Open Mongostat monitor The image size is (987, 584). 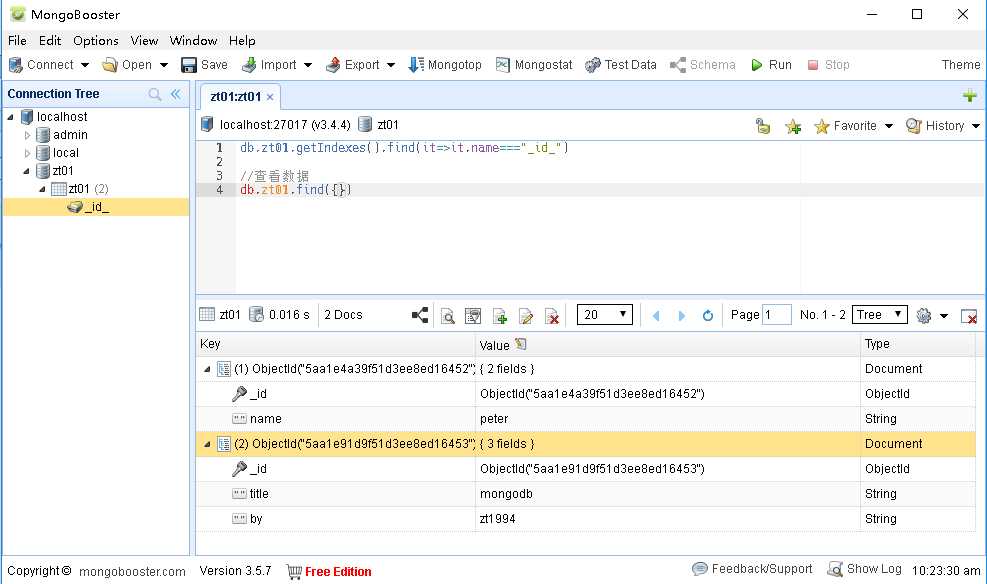coord(534,65)
